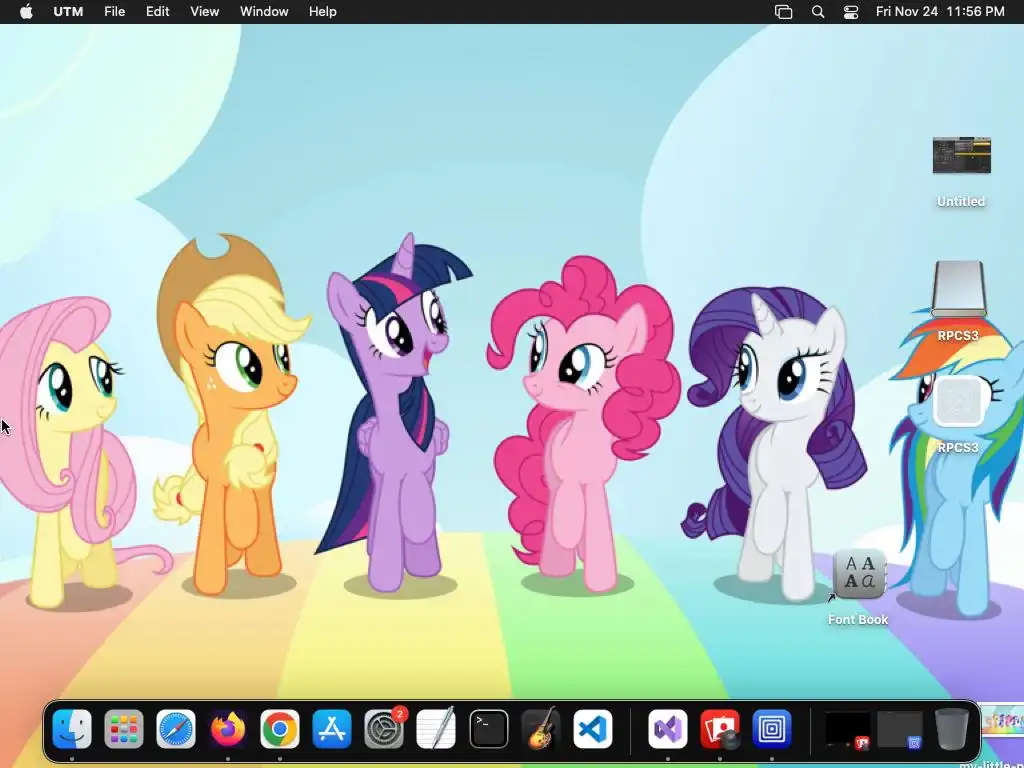Open the Apple menu
Image resolution: width=1024 pixels, height=768 pixels.
tap(27, 12)
